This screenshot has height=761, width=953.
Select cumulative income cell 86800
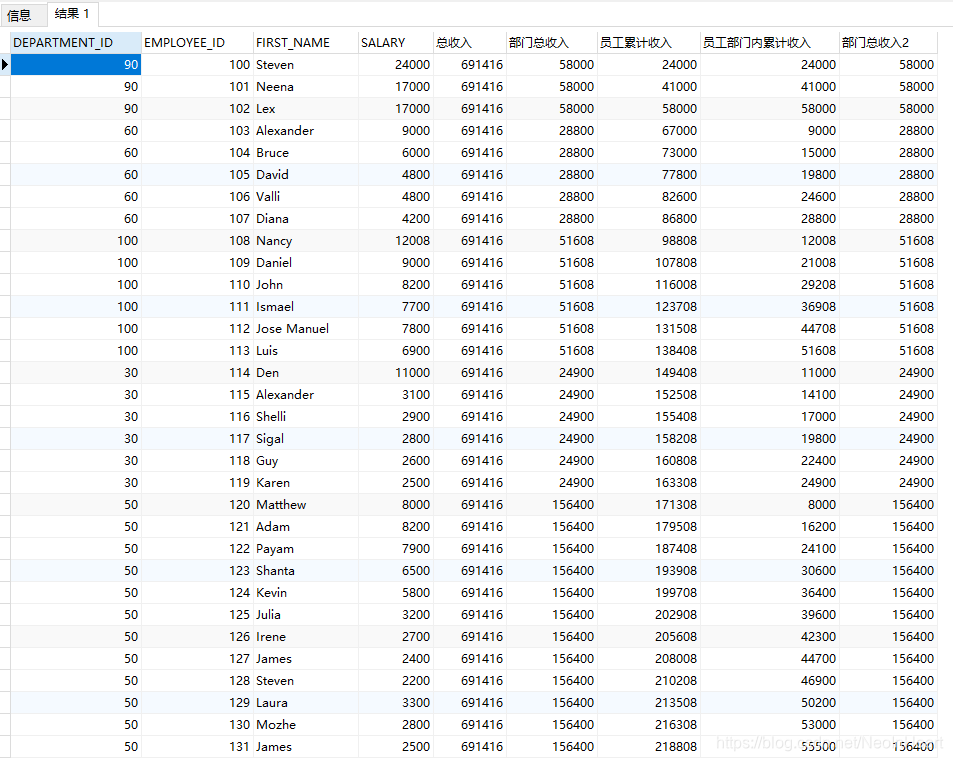click(649, 218)
